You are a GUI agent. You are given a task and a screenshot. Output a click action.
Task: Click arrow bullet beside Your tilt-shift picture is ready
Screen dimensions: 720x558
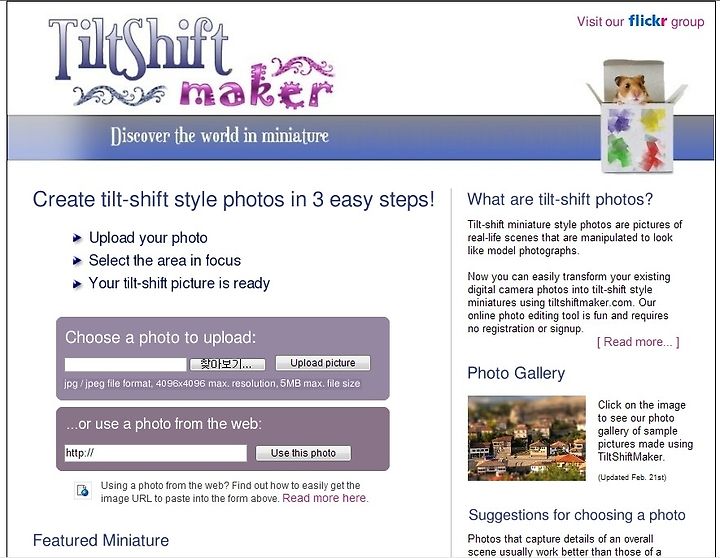coord(77,284)
